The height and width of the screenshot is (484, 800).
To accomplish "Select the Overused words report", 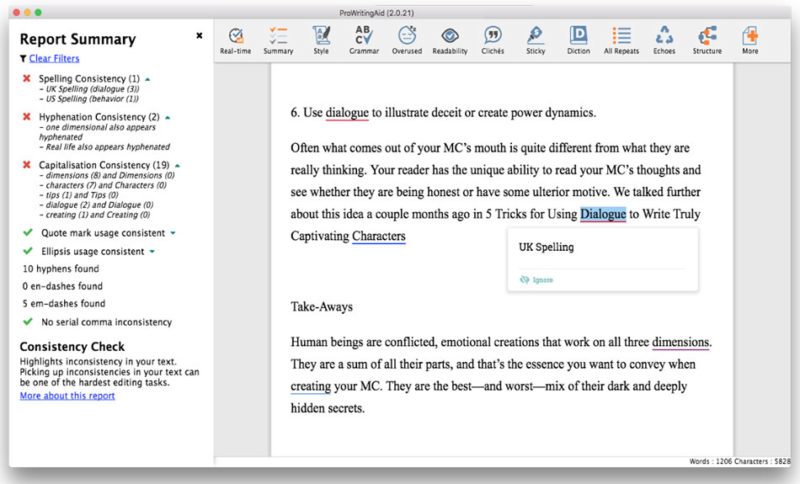I will click(x=406, y=39).
